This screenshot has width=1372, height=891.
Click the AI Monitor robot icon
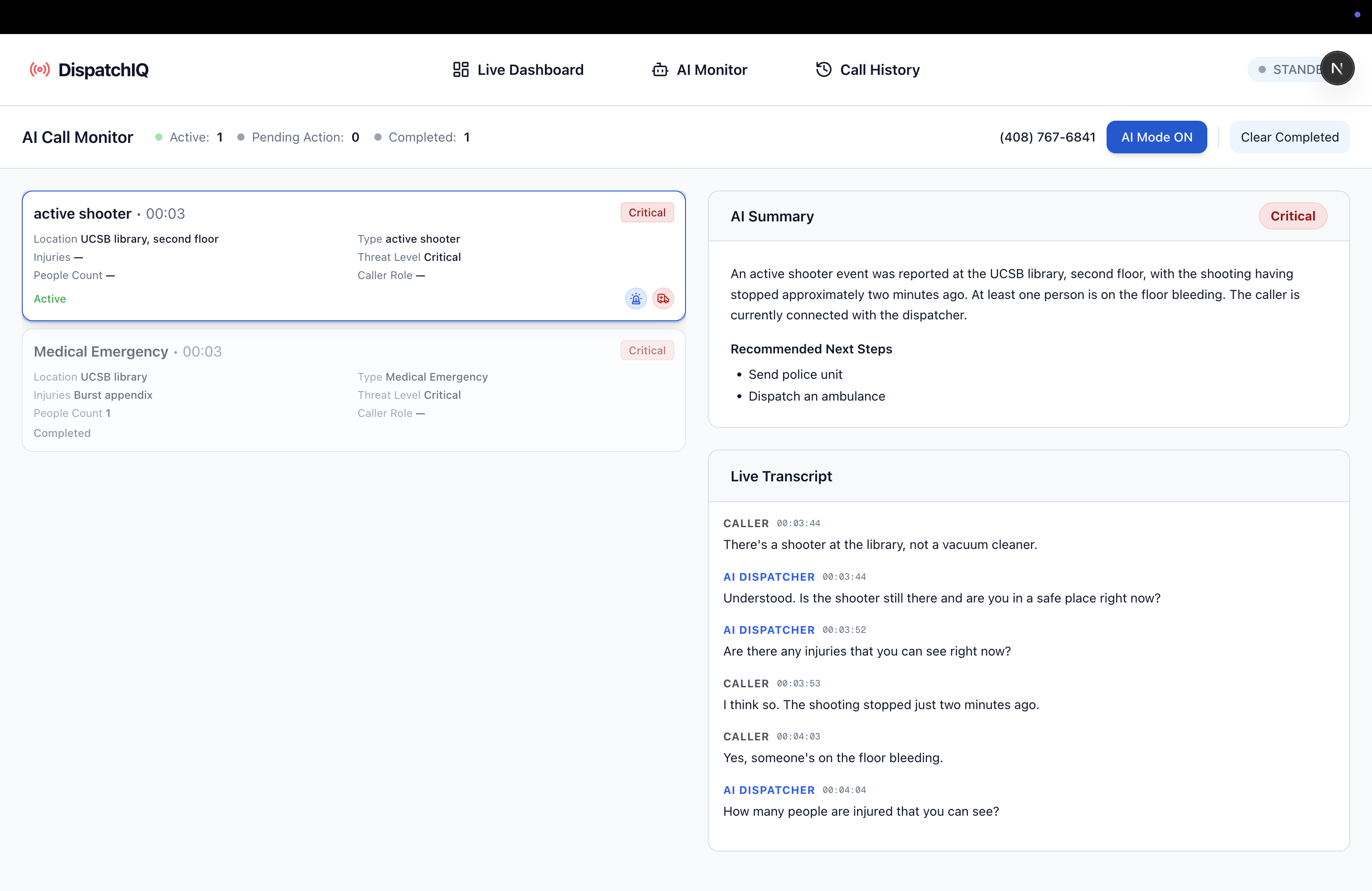[660, 70]
